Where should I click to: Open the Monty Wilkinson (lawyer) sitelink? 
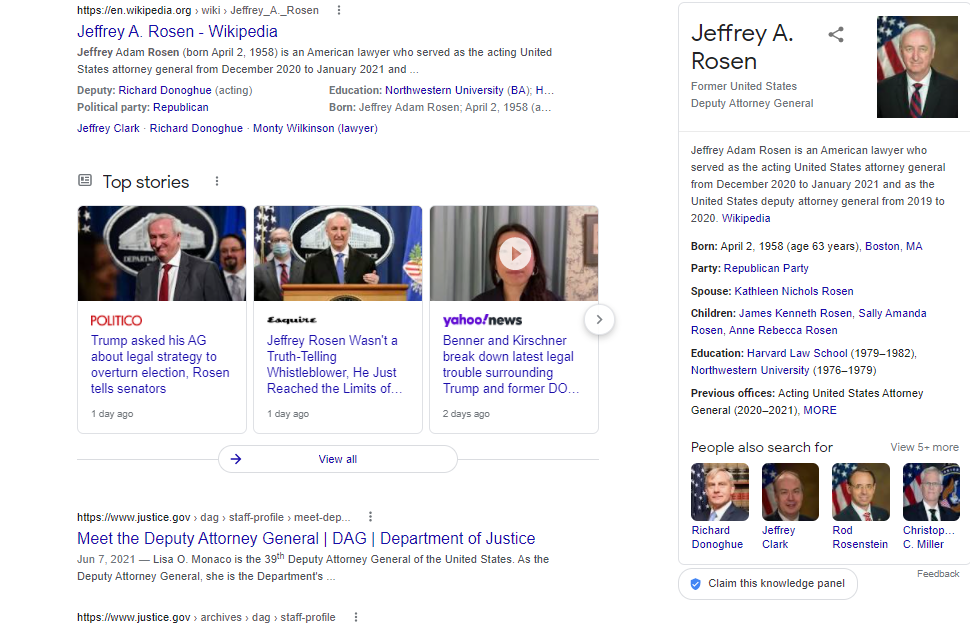(315, 129)
